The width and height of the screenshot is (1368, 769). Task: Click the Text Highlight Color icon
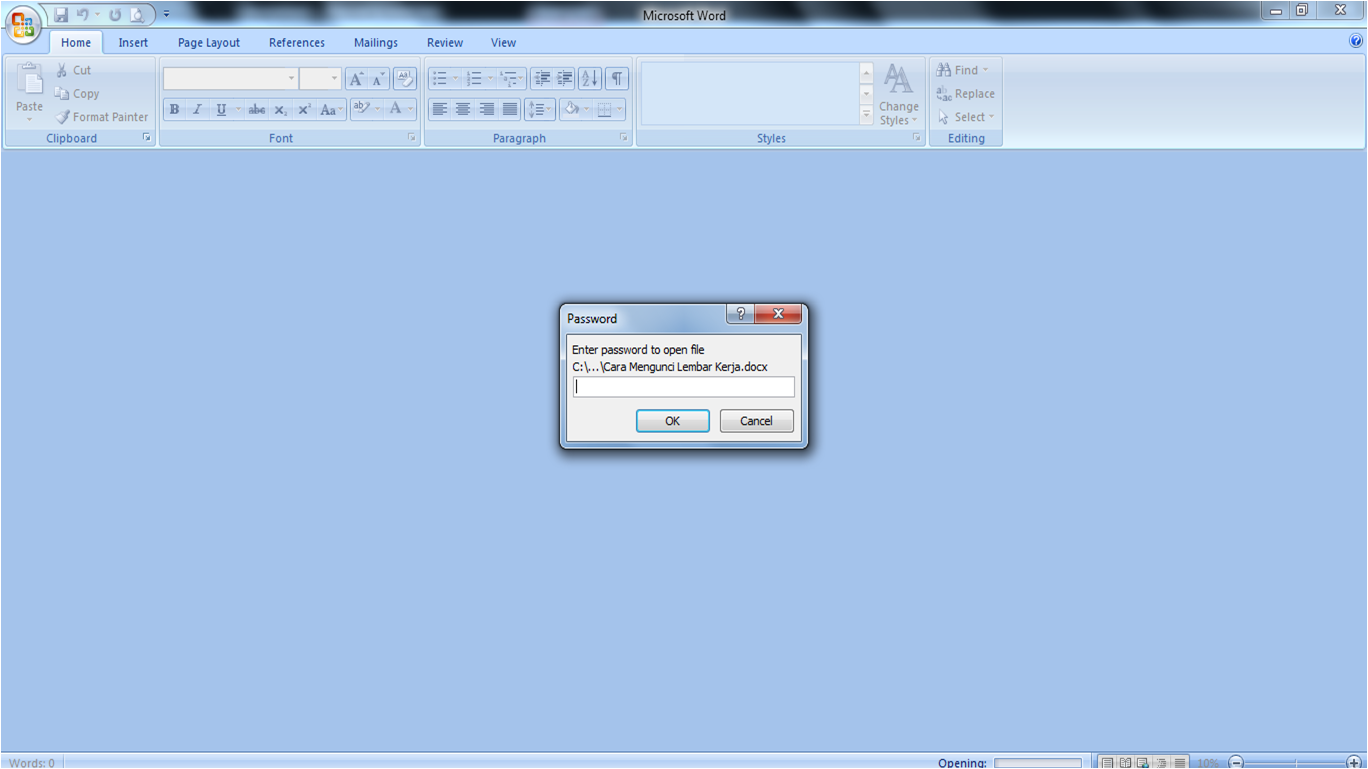click(x=362, y=108)
